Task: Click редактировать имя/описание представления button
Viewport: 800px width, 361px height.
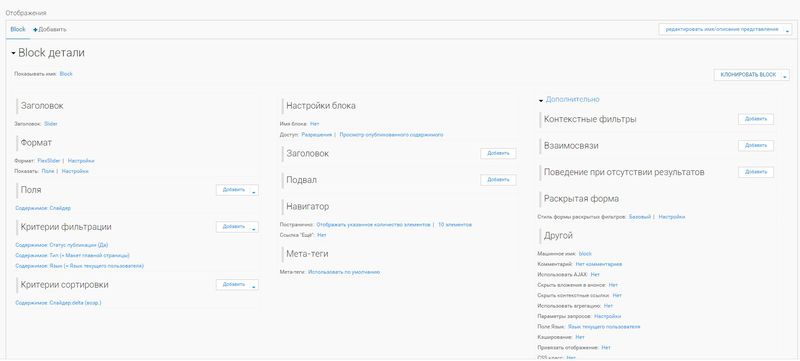Action: 721,30
